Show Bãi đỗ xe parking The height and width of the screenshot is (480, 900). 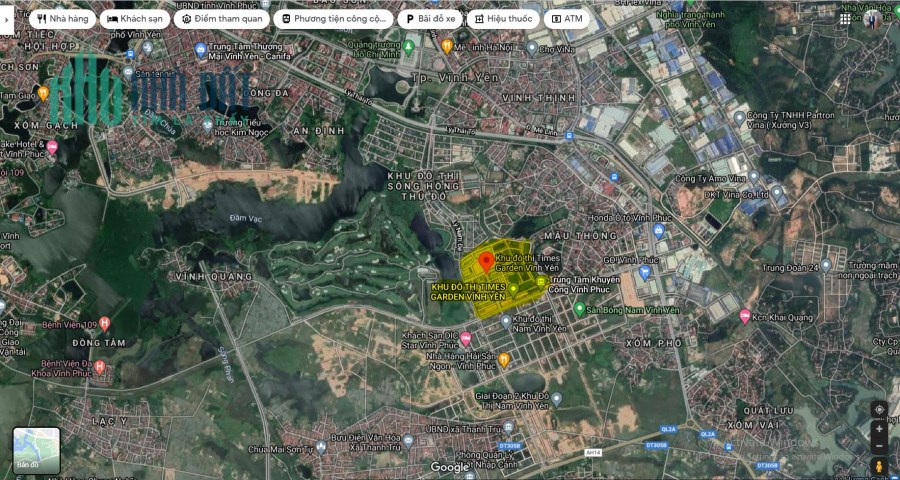(430, 19)
